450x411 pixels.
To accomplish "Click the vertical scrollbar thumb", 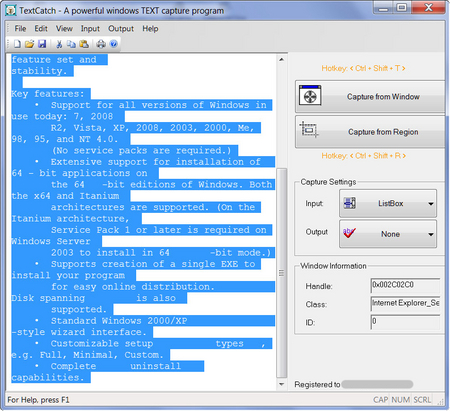I will click(x=282, y=273).
